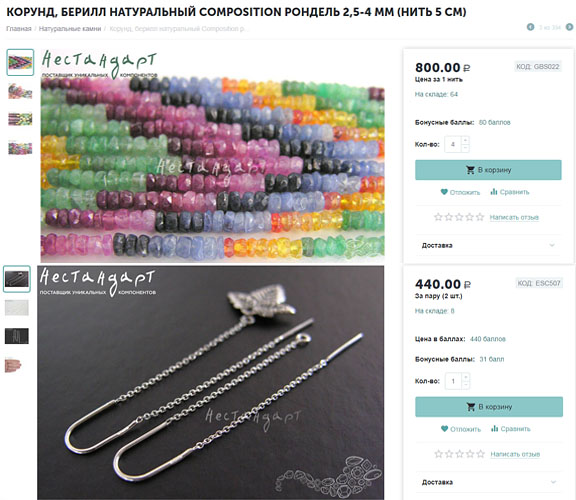
Task: Add beads to cart for 800.00
Action: (x=488, y=170)
